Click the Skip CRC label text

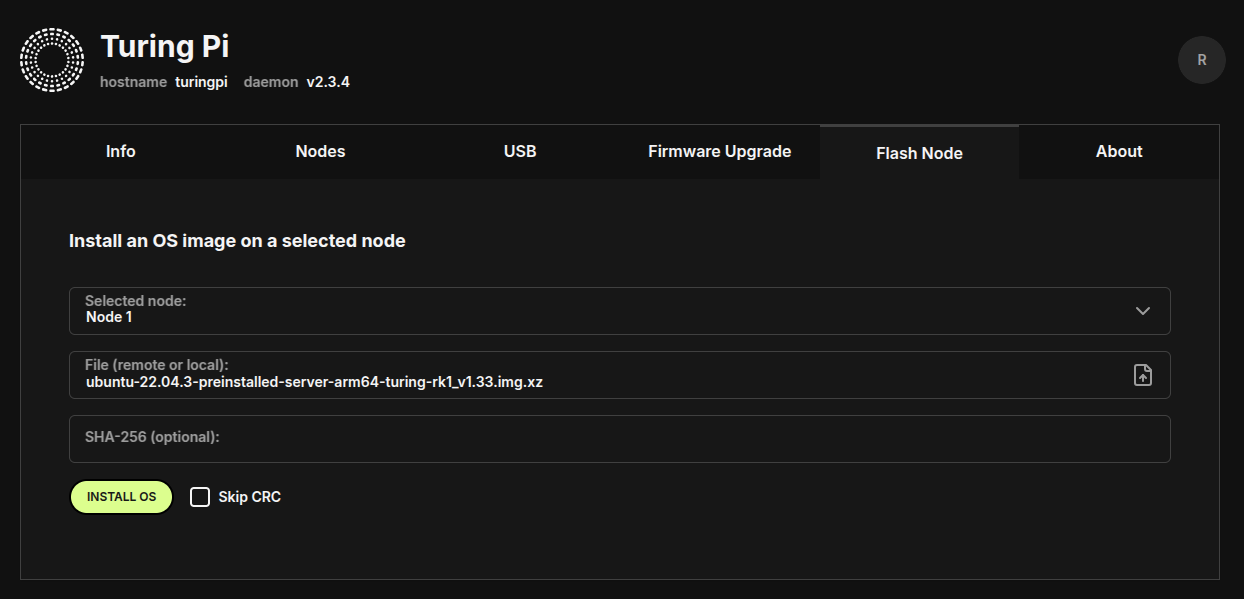click(249, 497)
